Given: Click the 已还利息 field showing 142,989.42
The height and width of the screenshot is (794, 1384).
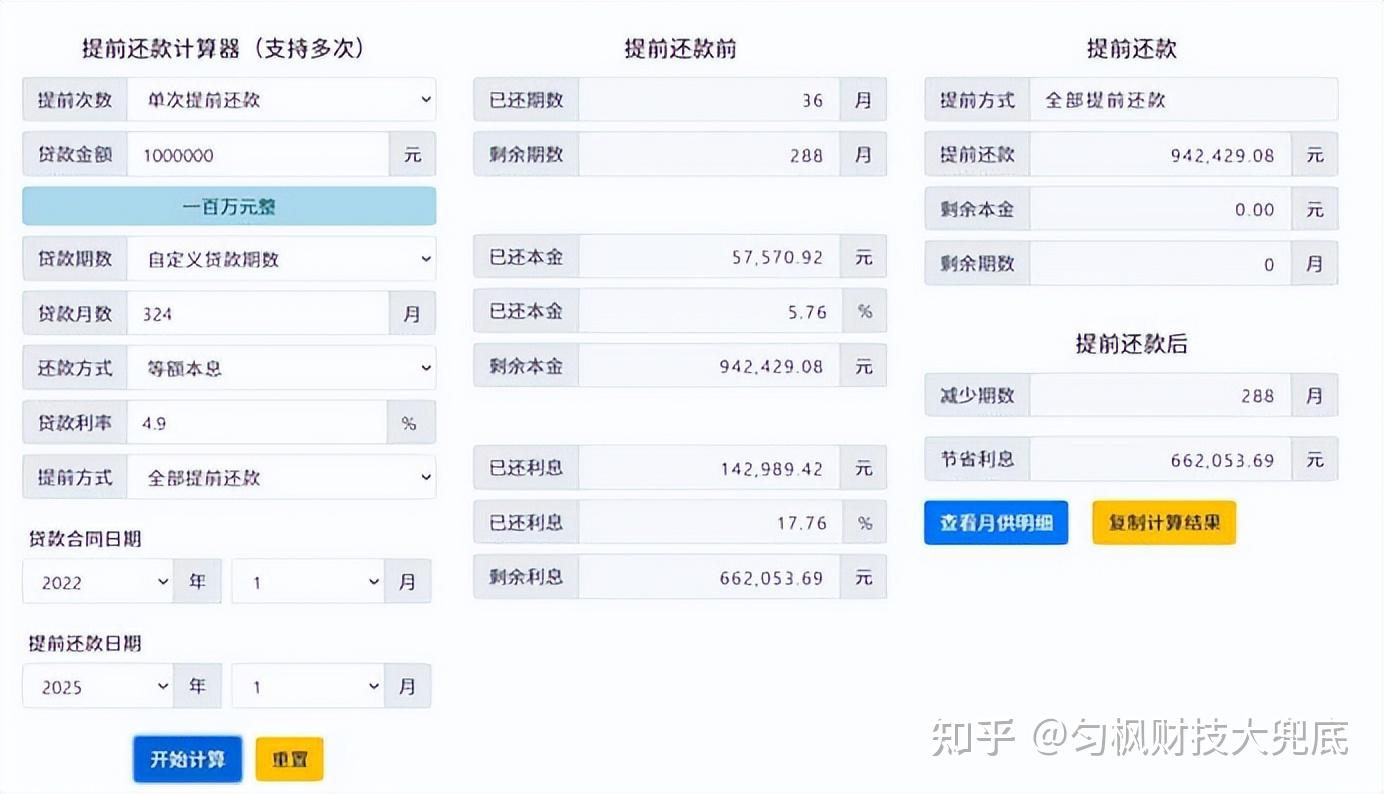Looking at the screenshot, I should click(709, 468).
